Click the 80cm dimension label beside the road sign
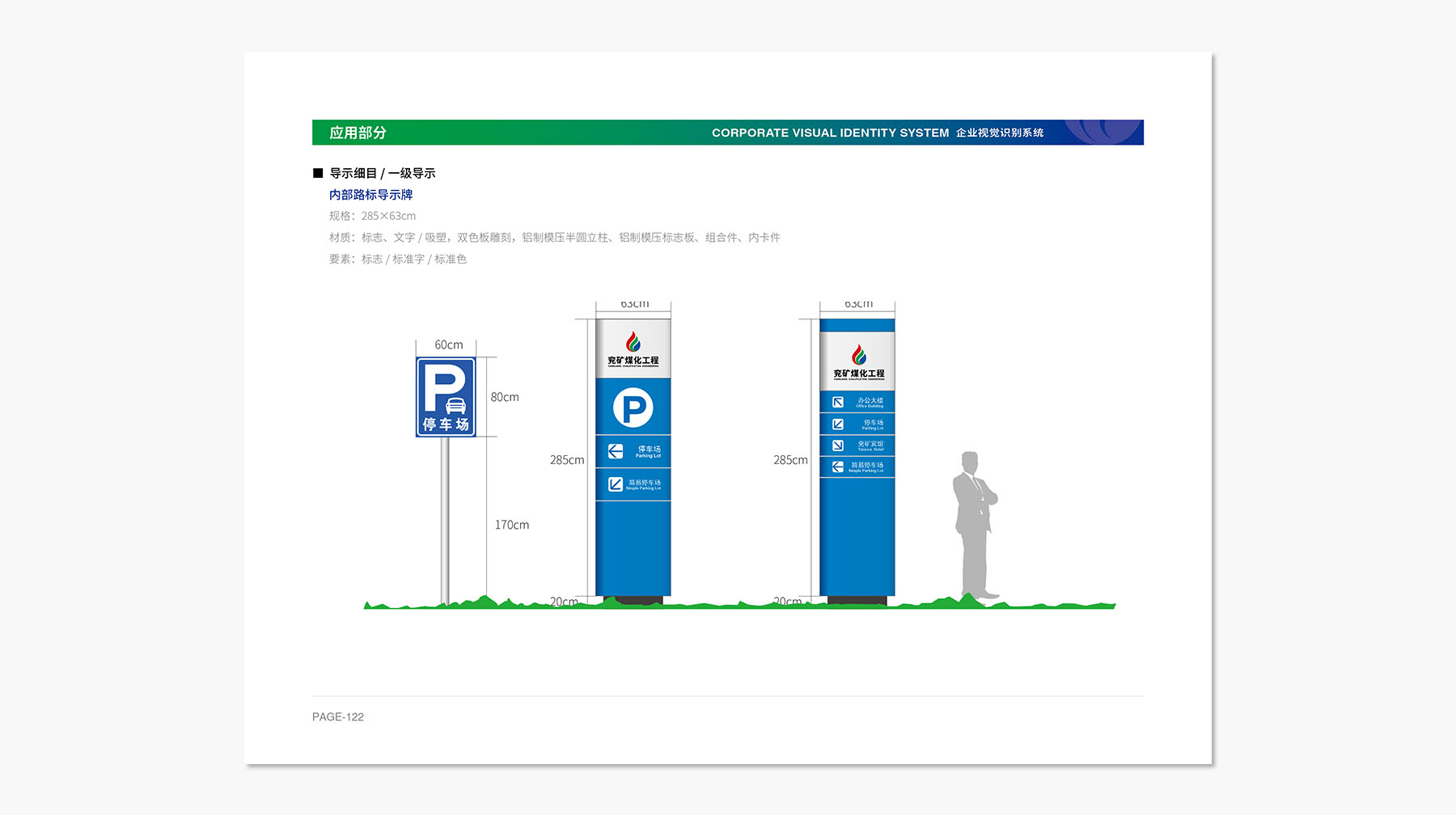This screenshot has width=1456, height=815. click(x=505, y=397)
